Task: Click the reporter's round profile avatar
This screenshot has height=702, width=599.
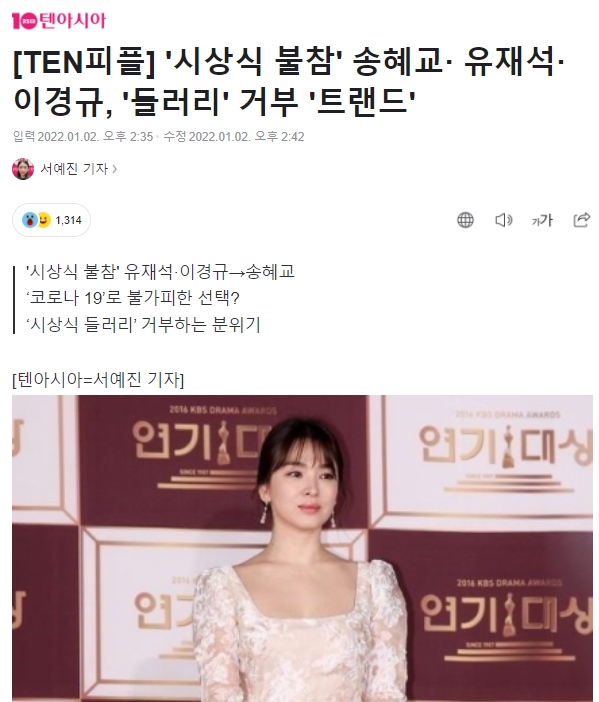Action: coord(23,169)
